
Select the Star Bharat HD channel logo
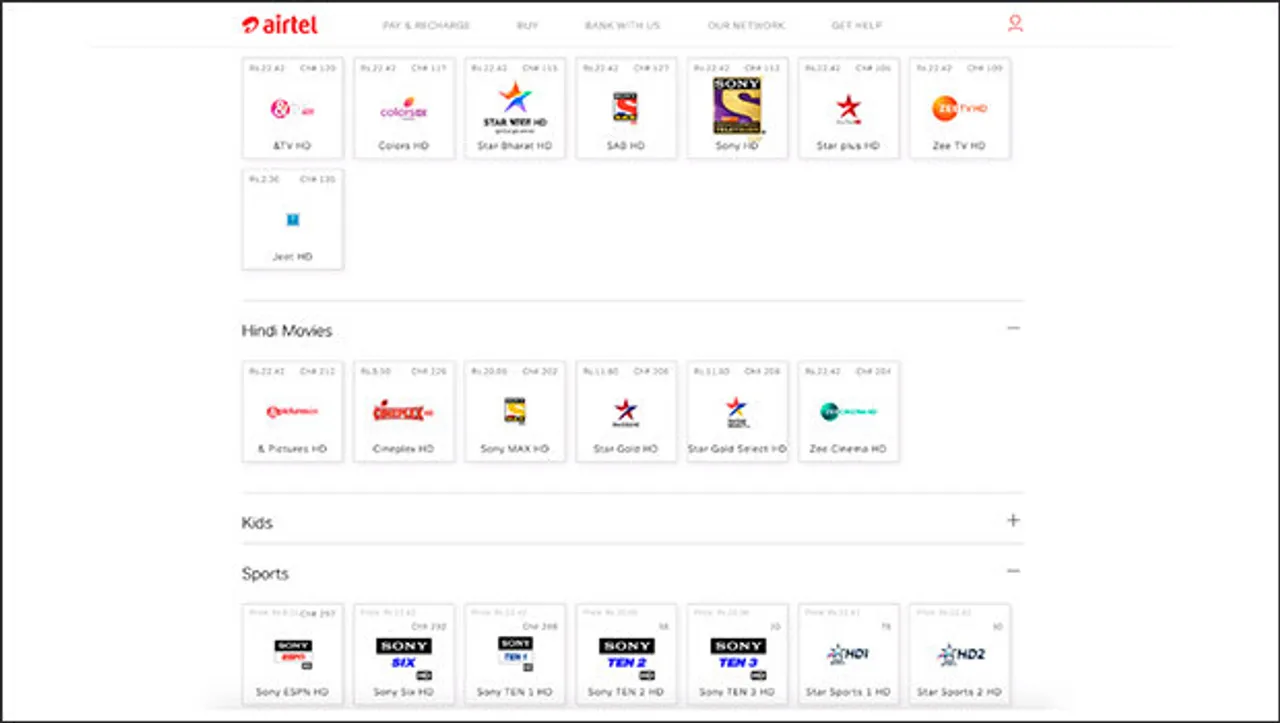point(515,107)
